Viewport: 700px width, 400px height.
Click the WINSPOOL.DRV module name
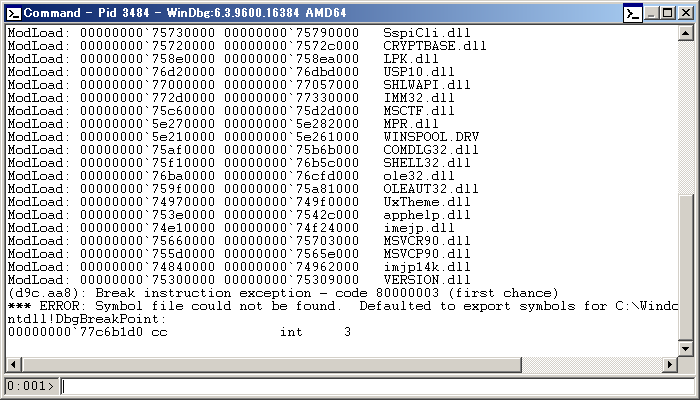[x=430, y=137]
